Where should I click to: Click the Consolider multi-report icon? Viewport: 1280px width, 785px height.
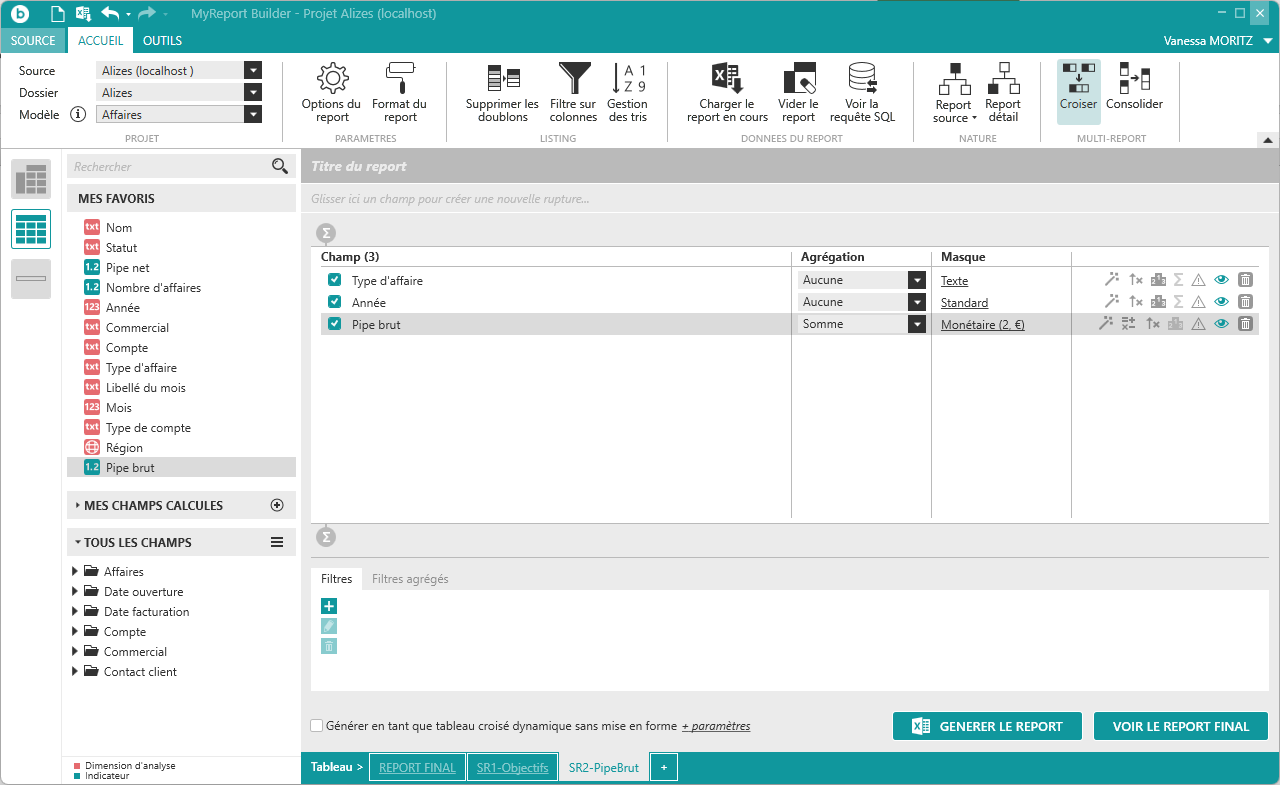[x=1134, y=80]
